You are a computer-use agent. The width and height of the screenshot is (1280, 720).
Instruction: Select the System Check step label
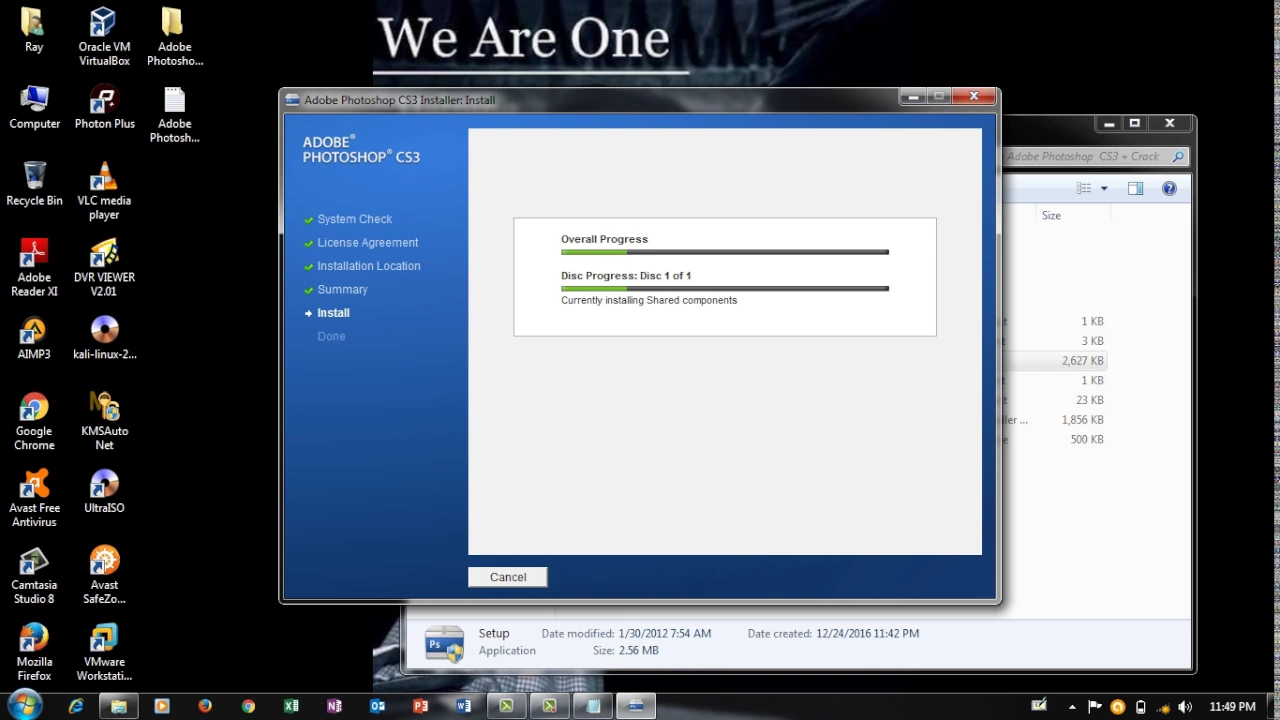pyautogui.click(x=354, y=219)
